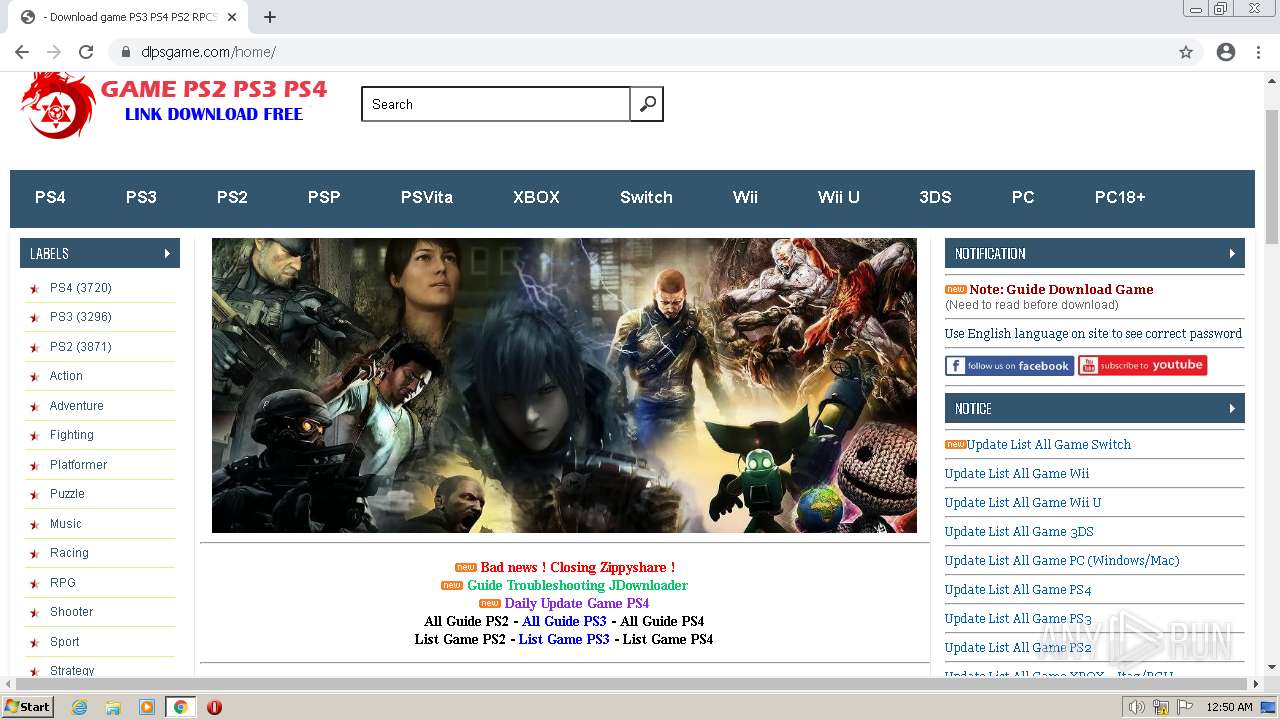Open the Wii menu tab
Image resolution: width=1280 pixels, height=720 pixels.
tap(745, 198)
